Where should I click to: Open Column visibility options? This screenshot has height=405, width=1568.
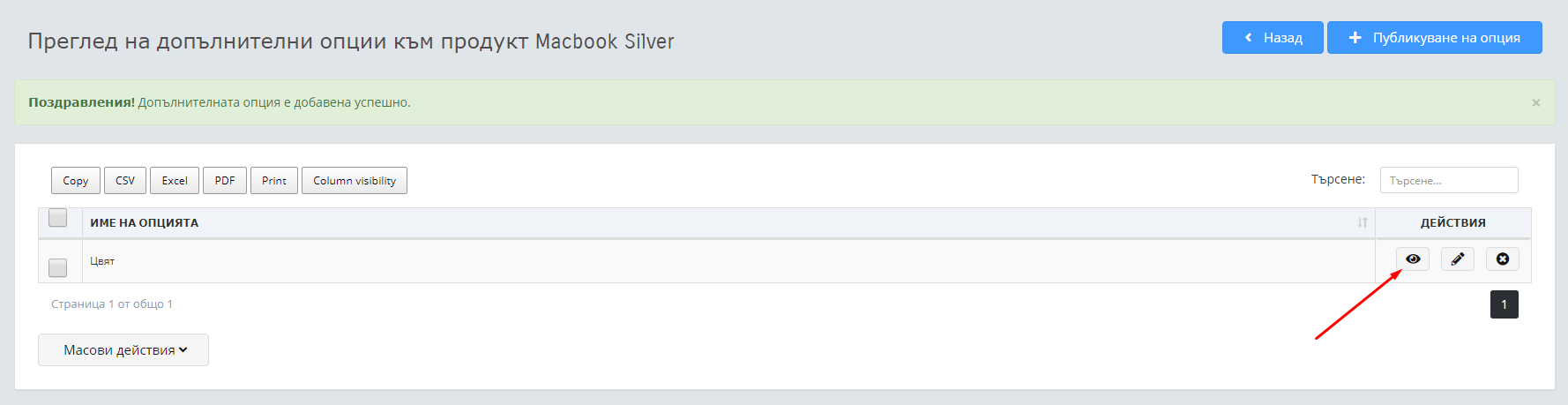coord(355,180)
